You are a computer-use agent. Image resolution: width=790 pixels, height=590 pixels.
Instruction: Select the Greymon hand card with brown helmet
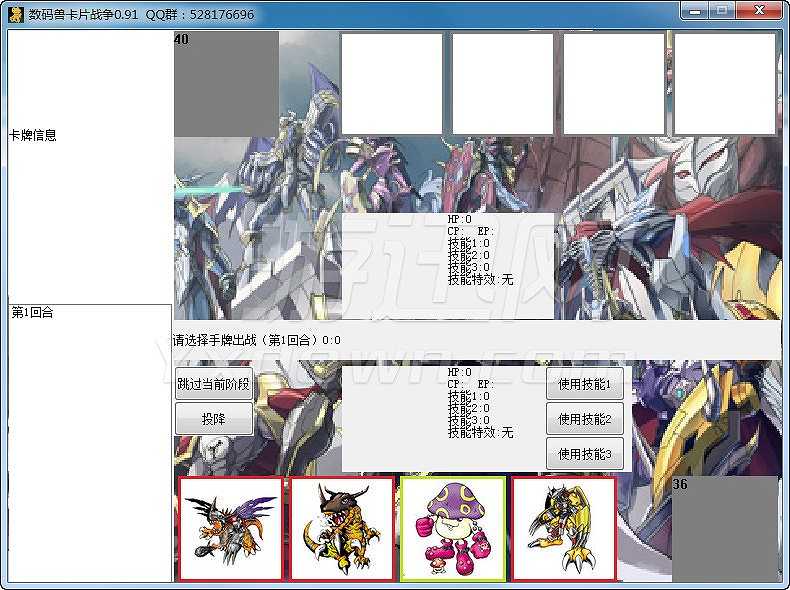pyautogui.click(x=342, y=529)
